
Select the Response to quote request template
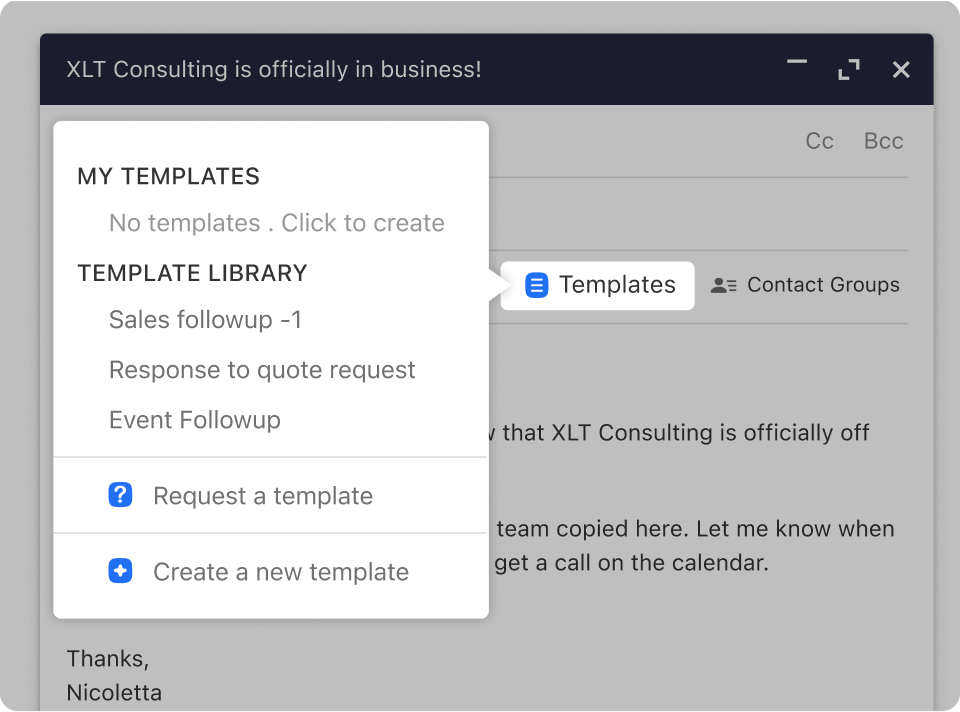coord(262,370)
